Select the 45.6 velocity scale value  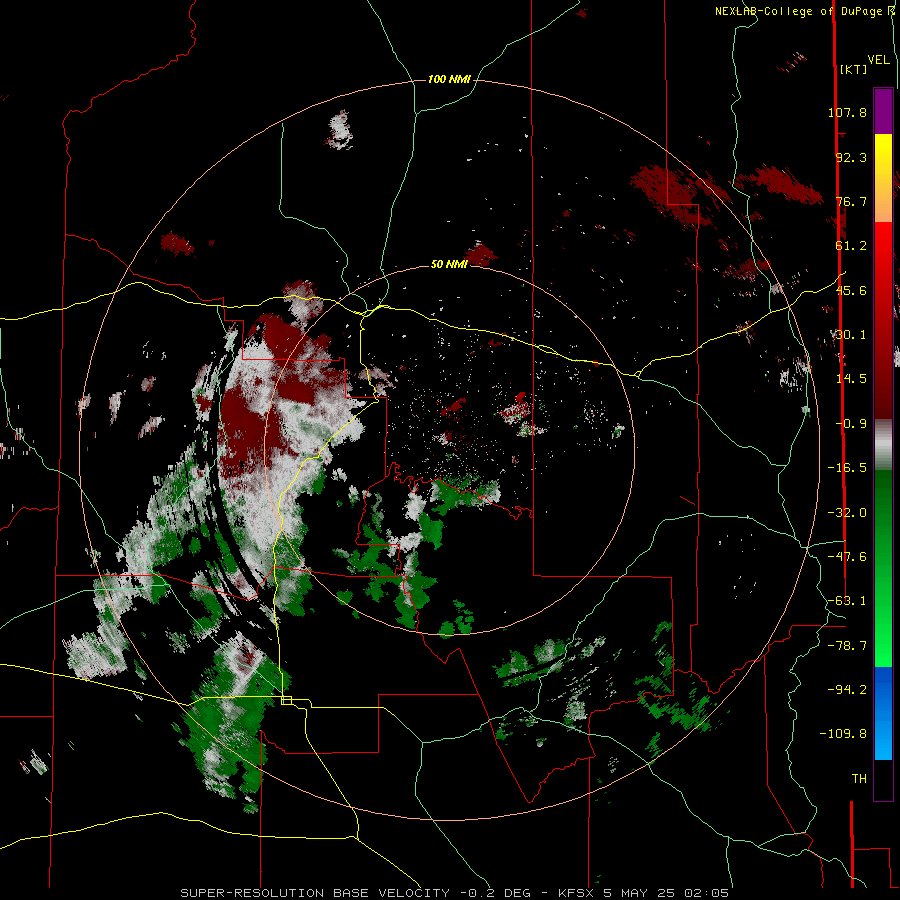pos(851,290)
